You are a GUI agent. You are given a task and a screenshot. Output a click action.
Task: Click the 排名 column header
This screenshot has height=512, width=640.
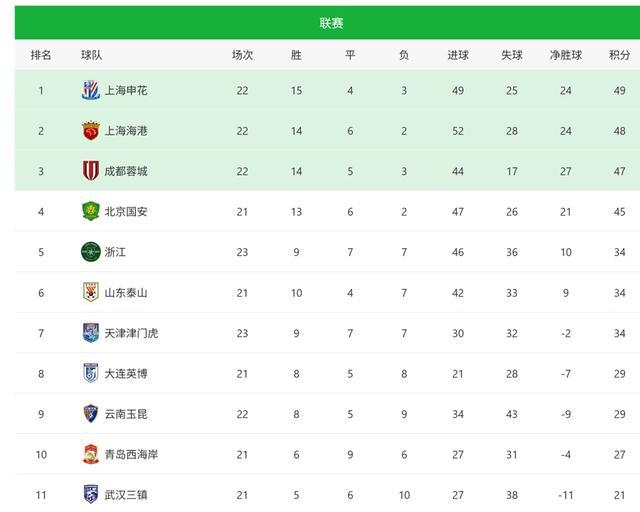click(x=41, y=55)
